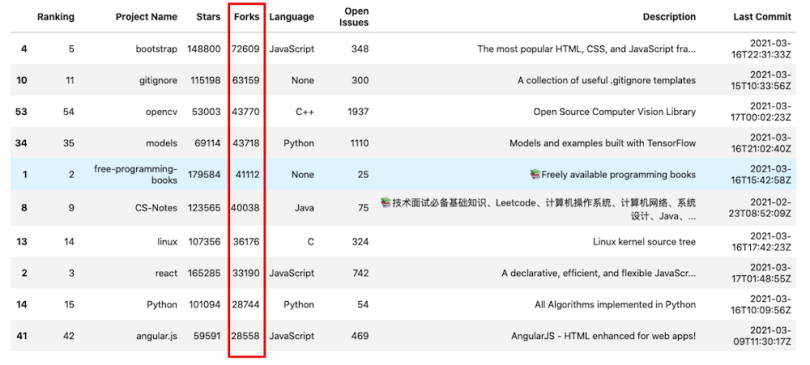Click the forks value 28558
810x365 pixels.
pos(246,336)
